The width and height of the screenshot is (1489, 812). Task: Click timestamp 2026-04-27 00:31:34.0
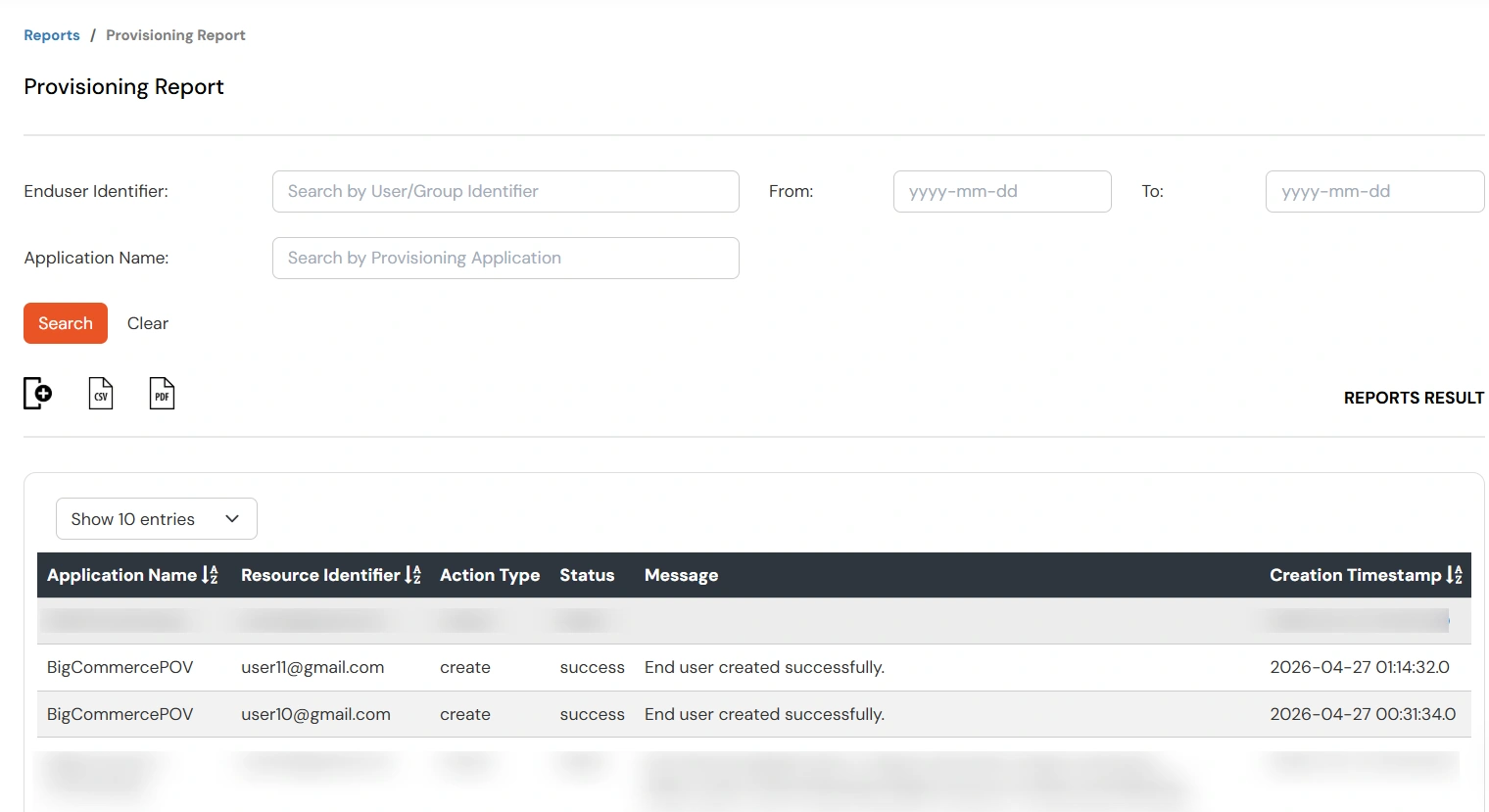click(1363, 714)
